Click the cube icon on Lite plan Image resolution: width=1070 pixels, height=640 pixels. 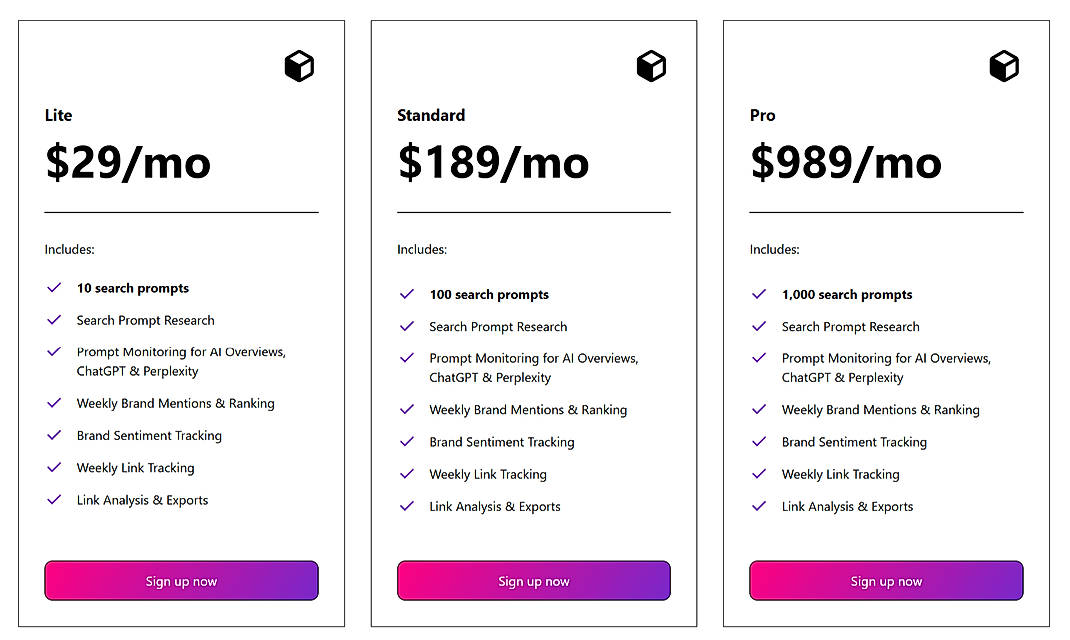pos(300,66)
